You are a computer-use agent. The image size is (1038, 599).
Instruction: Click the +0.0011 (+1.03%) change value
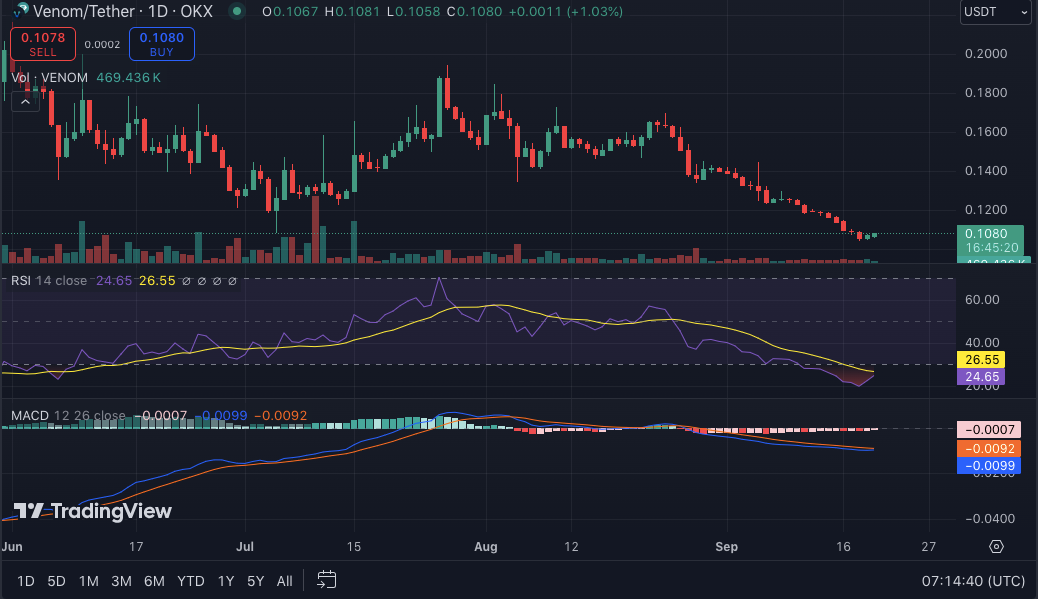[x=565, y=11]
